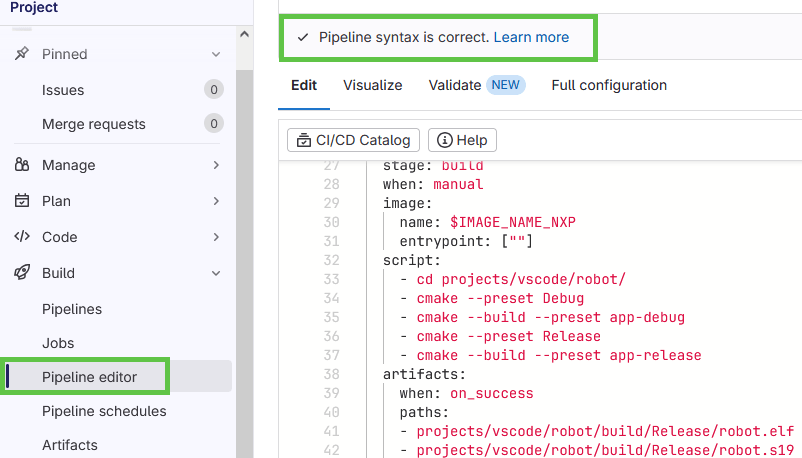Click the 'cd projects/vscode/robot/' line
This screenshot has width=802, height=458.
pos(513,279)
